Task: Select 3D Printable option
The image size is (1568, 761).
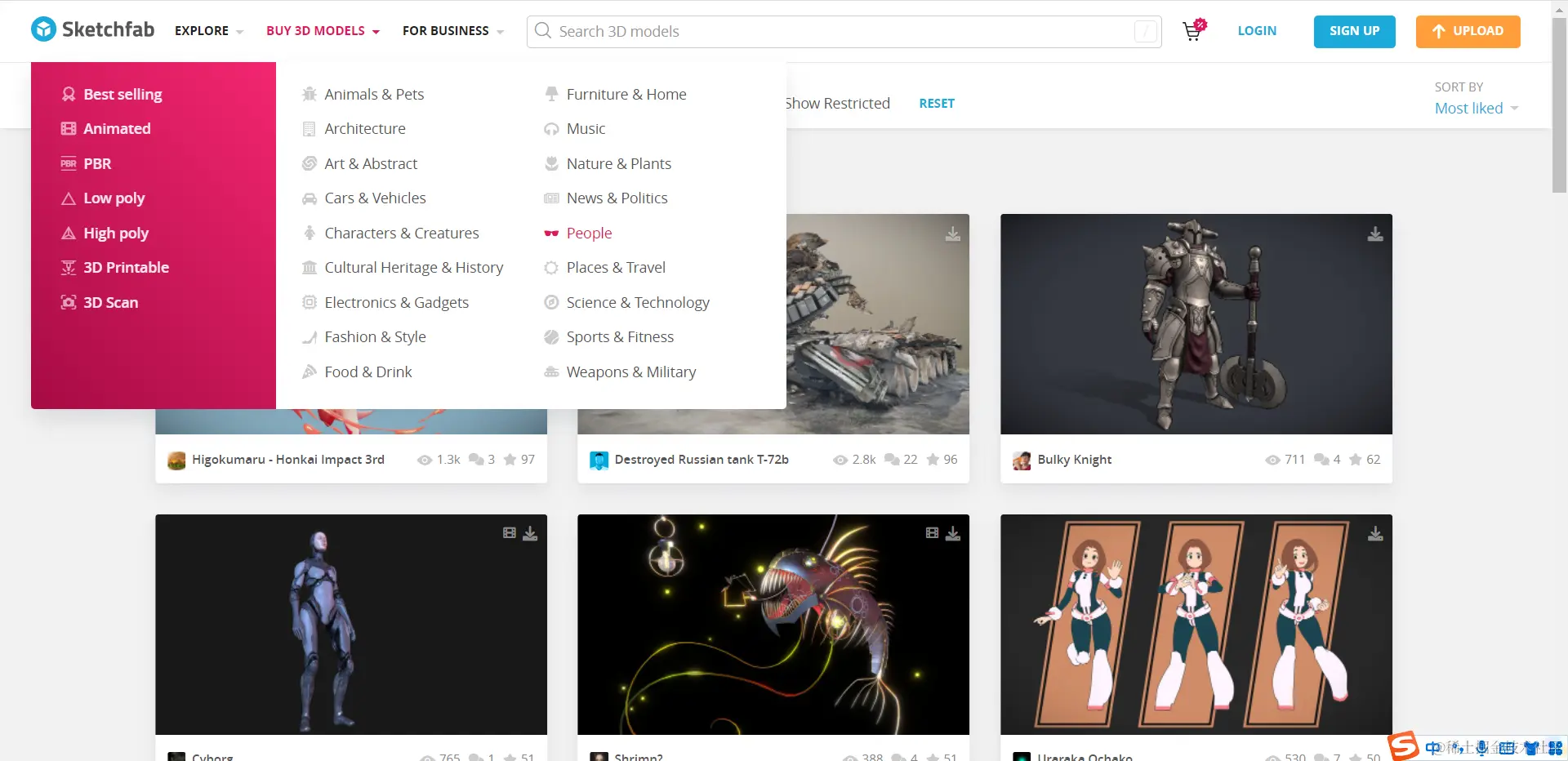Action: click(126, 267)
